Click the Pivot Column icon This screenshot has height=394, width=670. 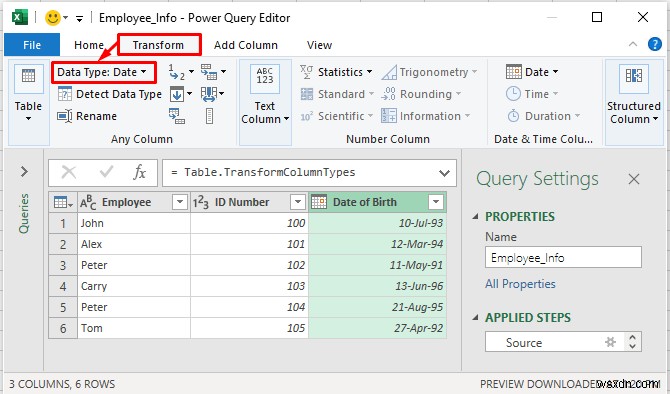(x=176, y=116)
